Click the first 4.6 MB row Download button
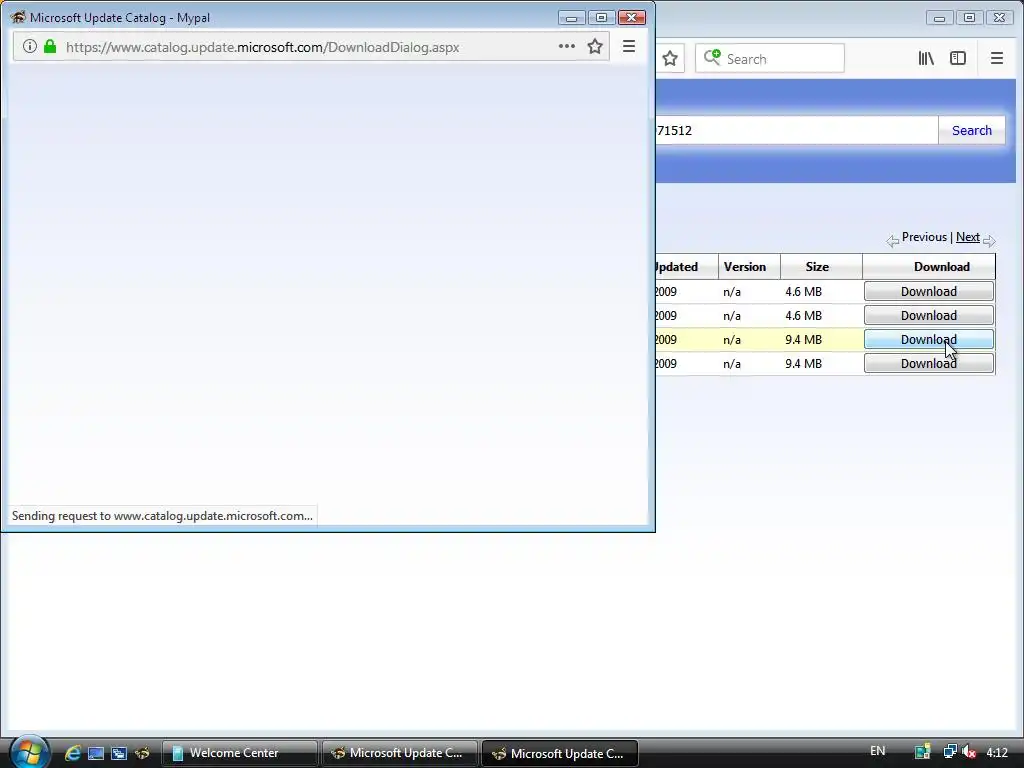Viewport: 1024px width, 768px height. [929, 291]
